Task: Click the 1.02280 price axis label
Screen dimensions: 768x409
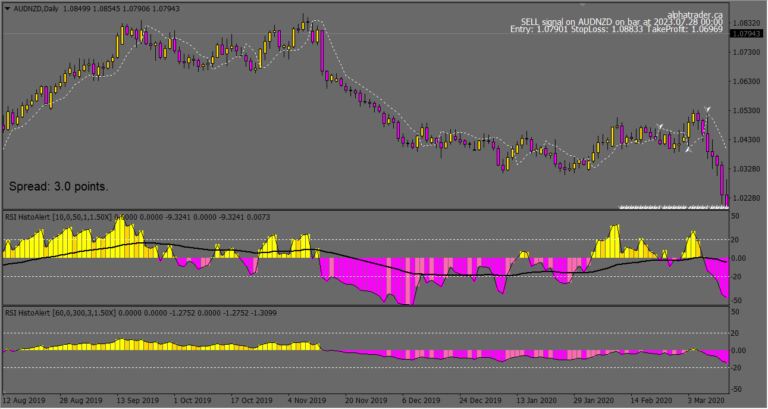Action: pyautogui.click(x=746, y=198)
